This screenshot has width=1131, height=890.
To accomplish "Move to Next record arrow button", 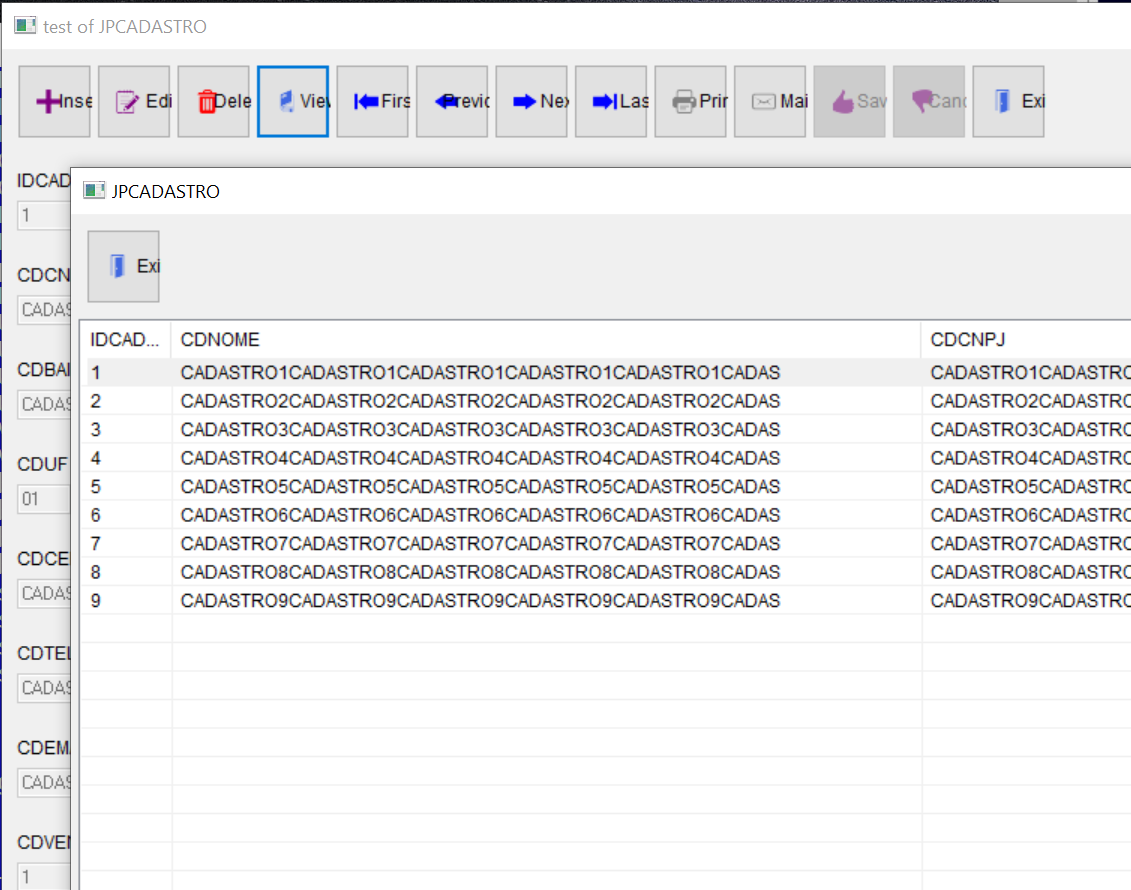I will click(532, 101).
